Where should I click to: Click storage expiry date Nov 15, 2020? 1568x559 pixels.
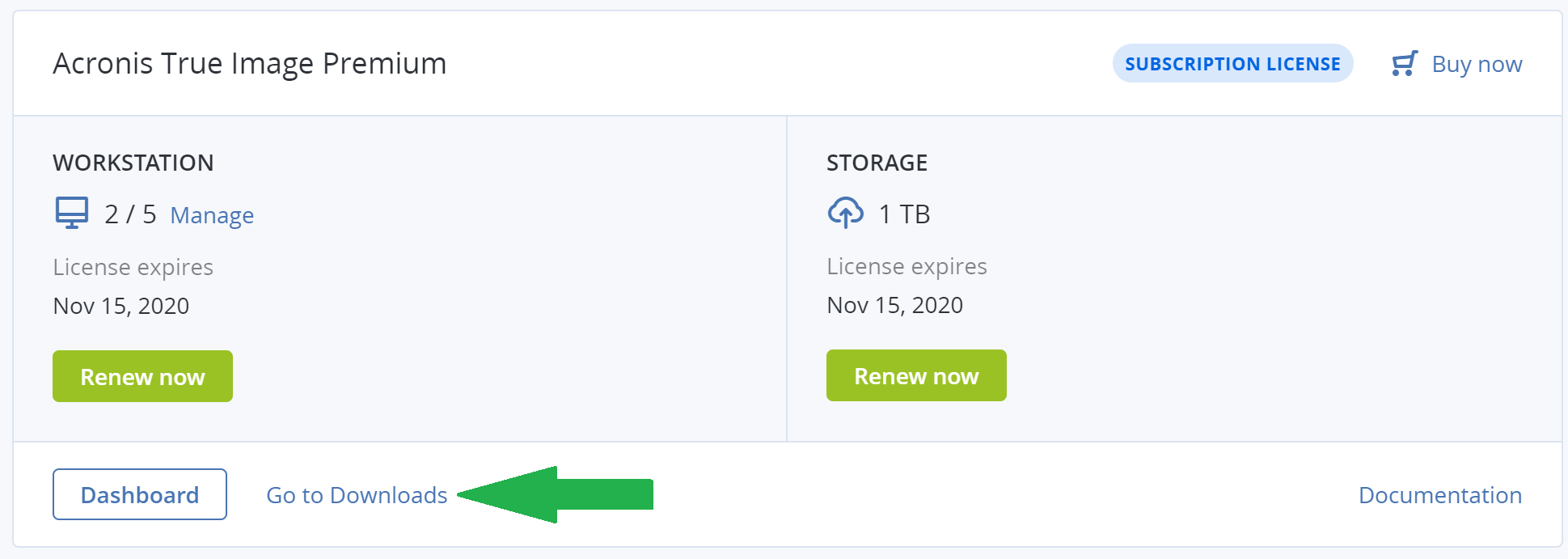[894, 305]
